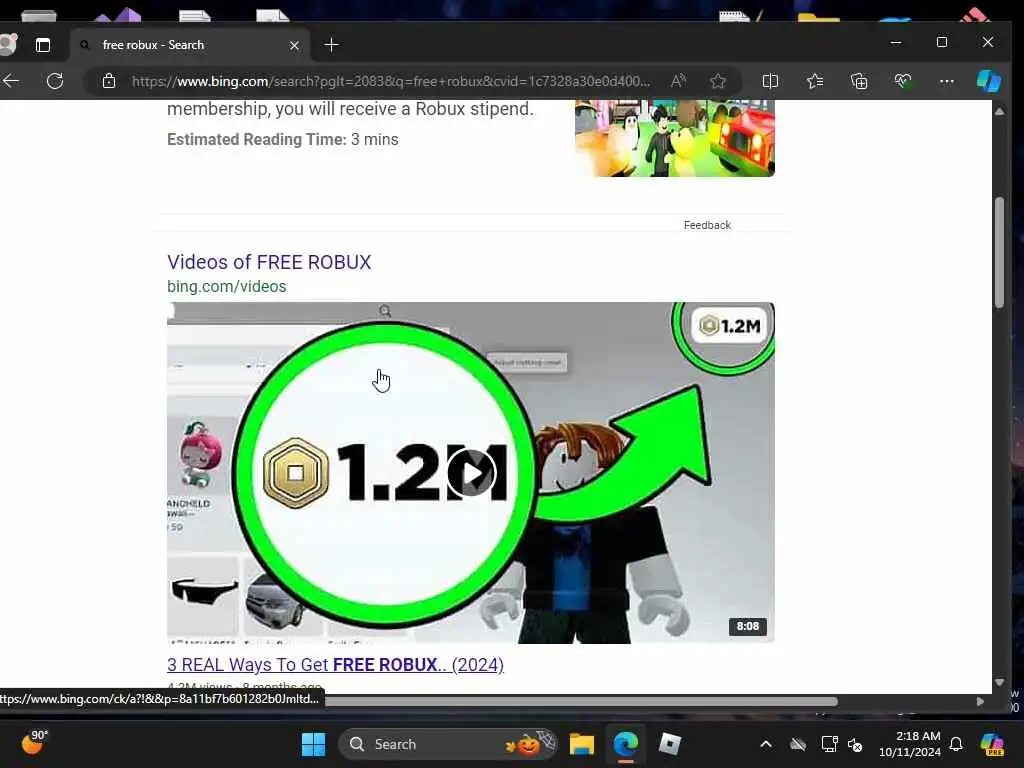Image resolution: width=1024 pixels, height=768 pixels.
Task: Open the Collections icon
Action: click(x=859, y=81)
